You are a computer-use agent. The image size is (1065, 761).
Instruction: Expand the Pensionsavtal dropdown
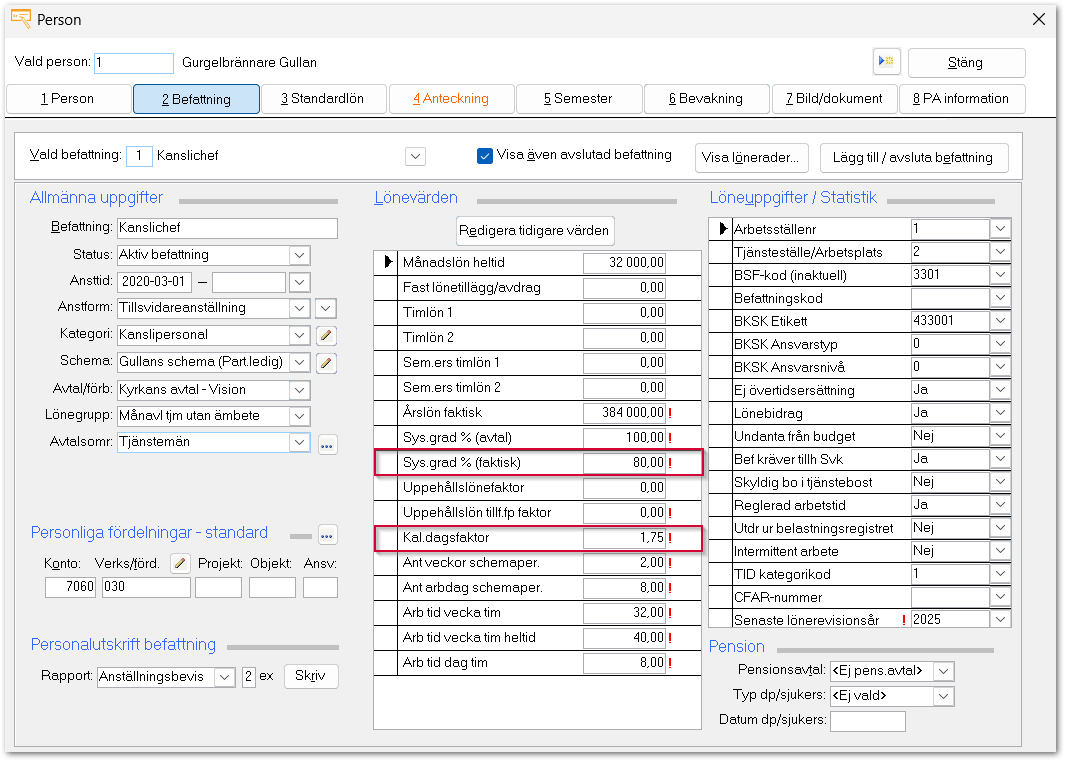tap(943, 671)
